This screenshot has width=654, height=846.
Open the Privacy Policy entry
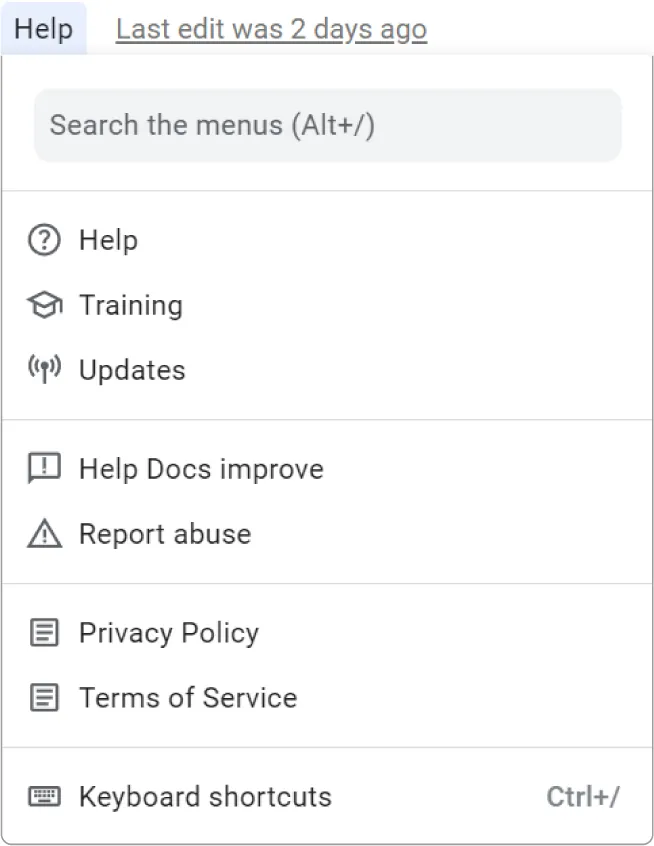[x=168, y=632]
